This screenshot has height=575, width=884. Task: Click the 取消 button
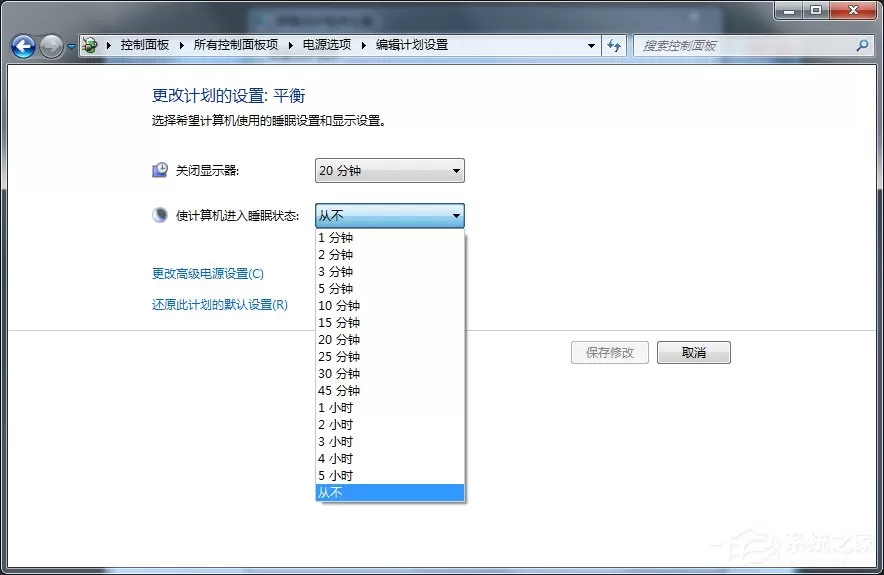(693, 352)
